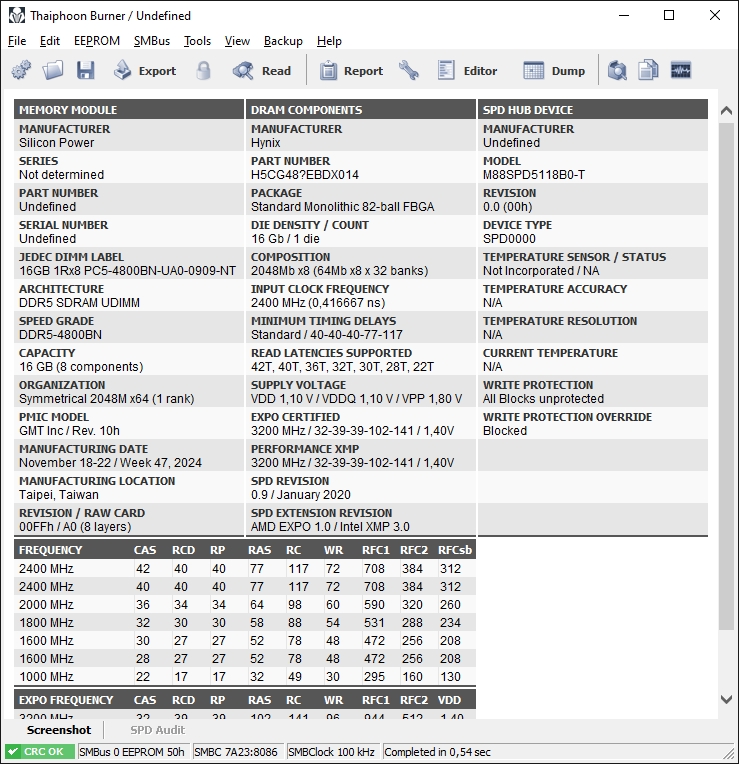The image size is (739, 764).
Task: Click the Dump toolbar button
Action: (x=555, y=70)
